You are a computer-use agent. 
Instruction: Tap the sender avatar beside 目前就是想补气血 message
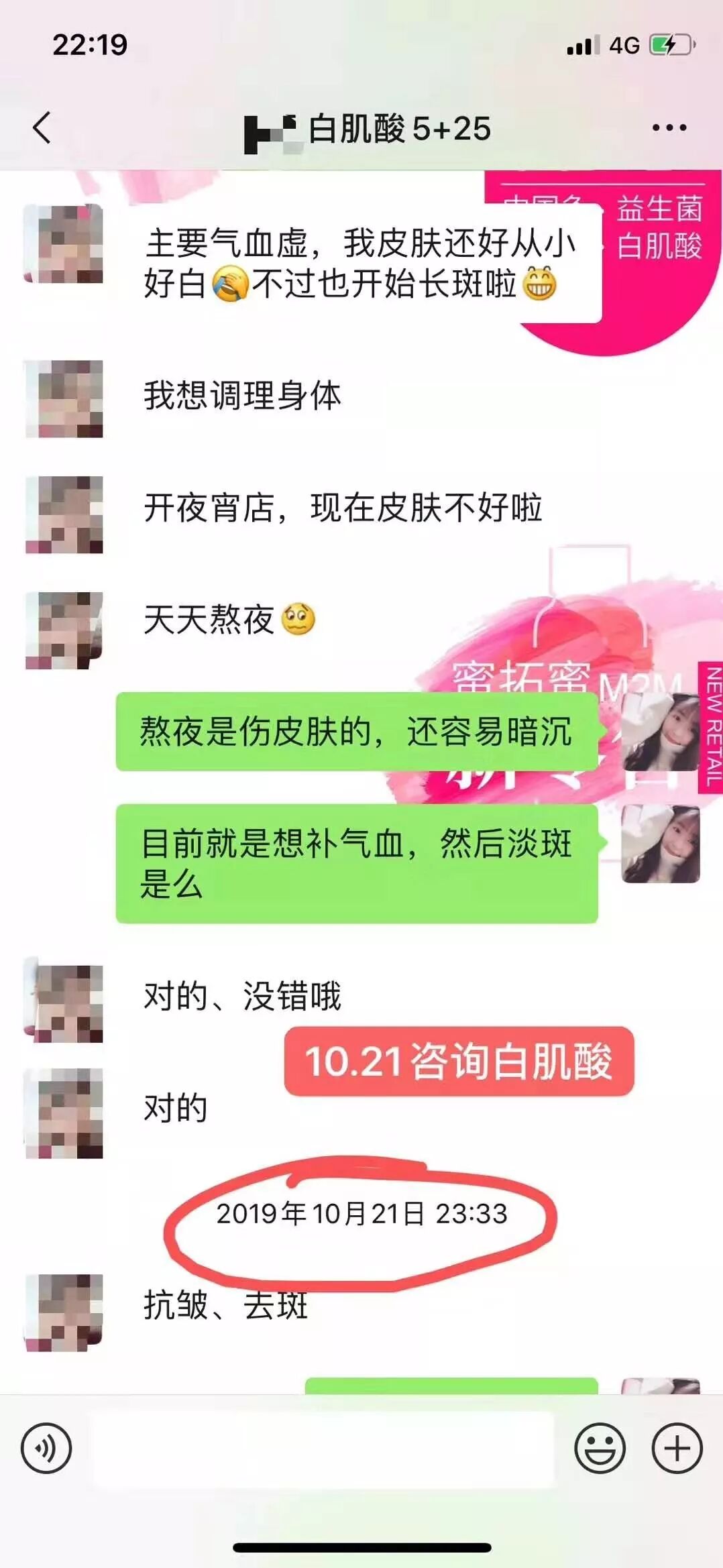click(661, 844)
